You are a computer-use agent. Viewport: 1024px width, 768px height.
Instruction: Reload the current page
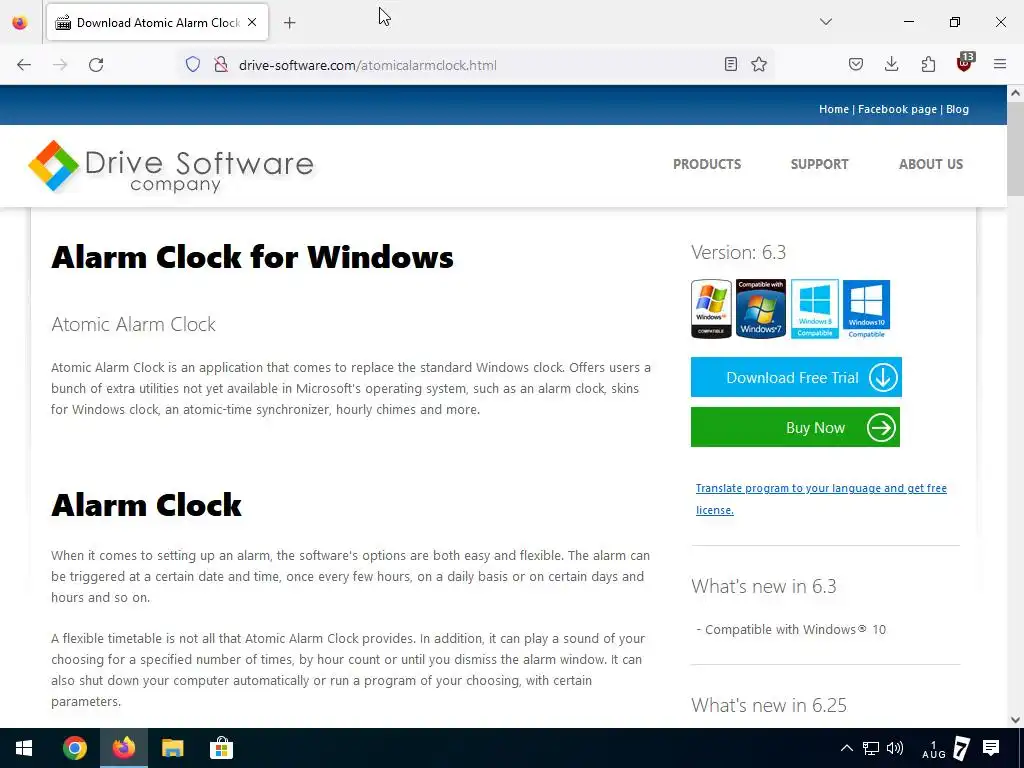[x=96, y=65]
